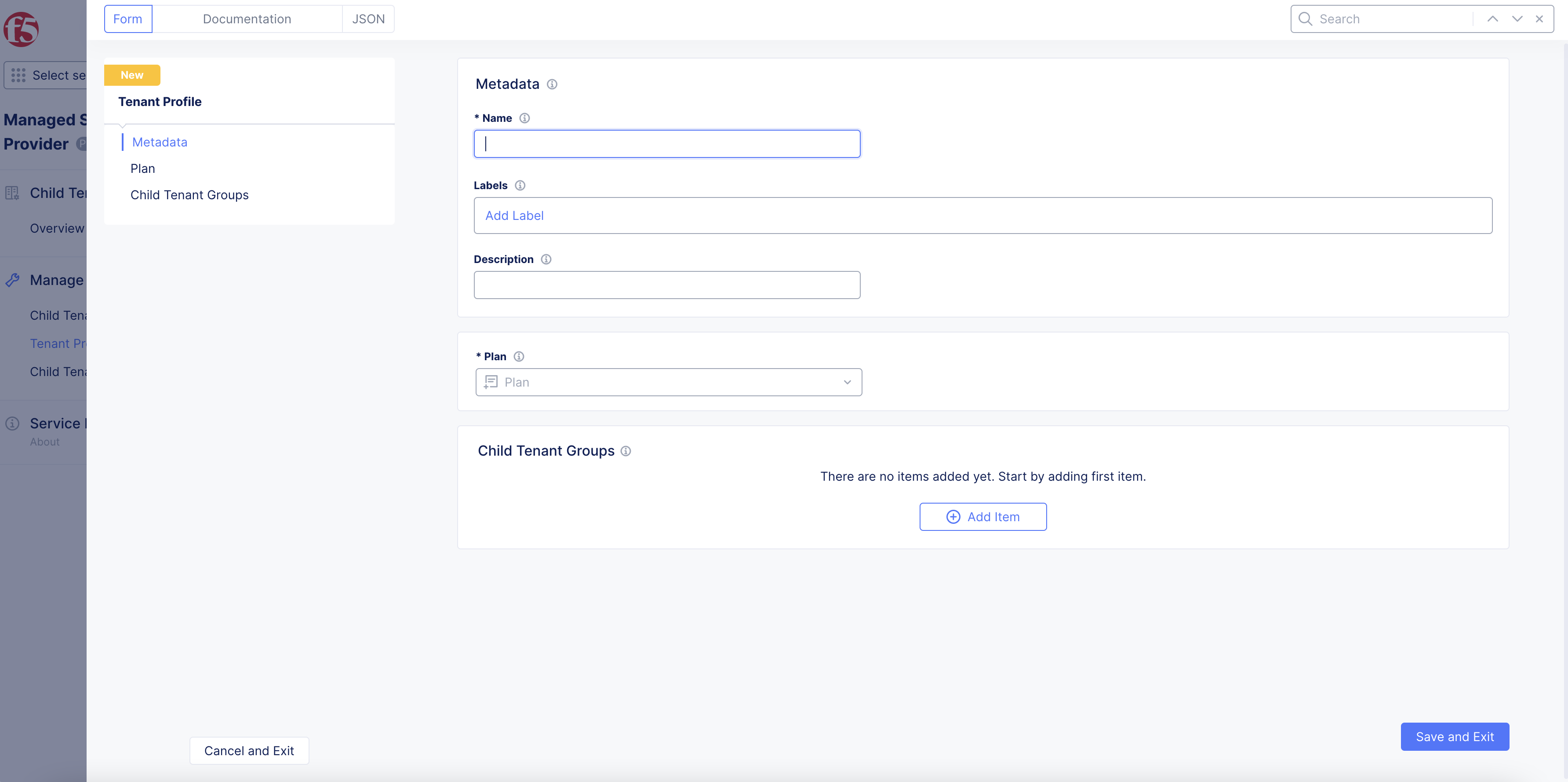Open Tenant Profiles in sidebar
This screenshot has height=782, width=1568.
point(58,343)
